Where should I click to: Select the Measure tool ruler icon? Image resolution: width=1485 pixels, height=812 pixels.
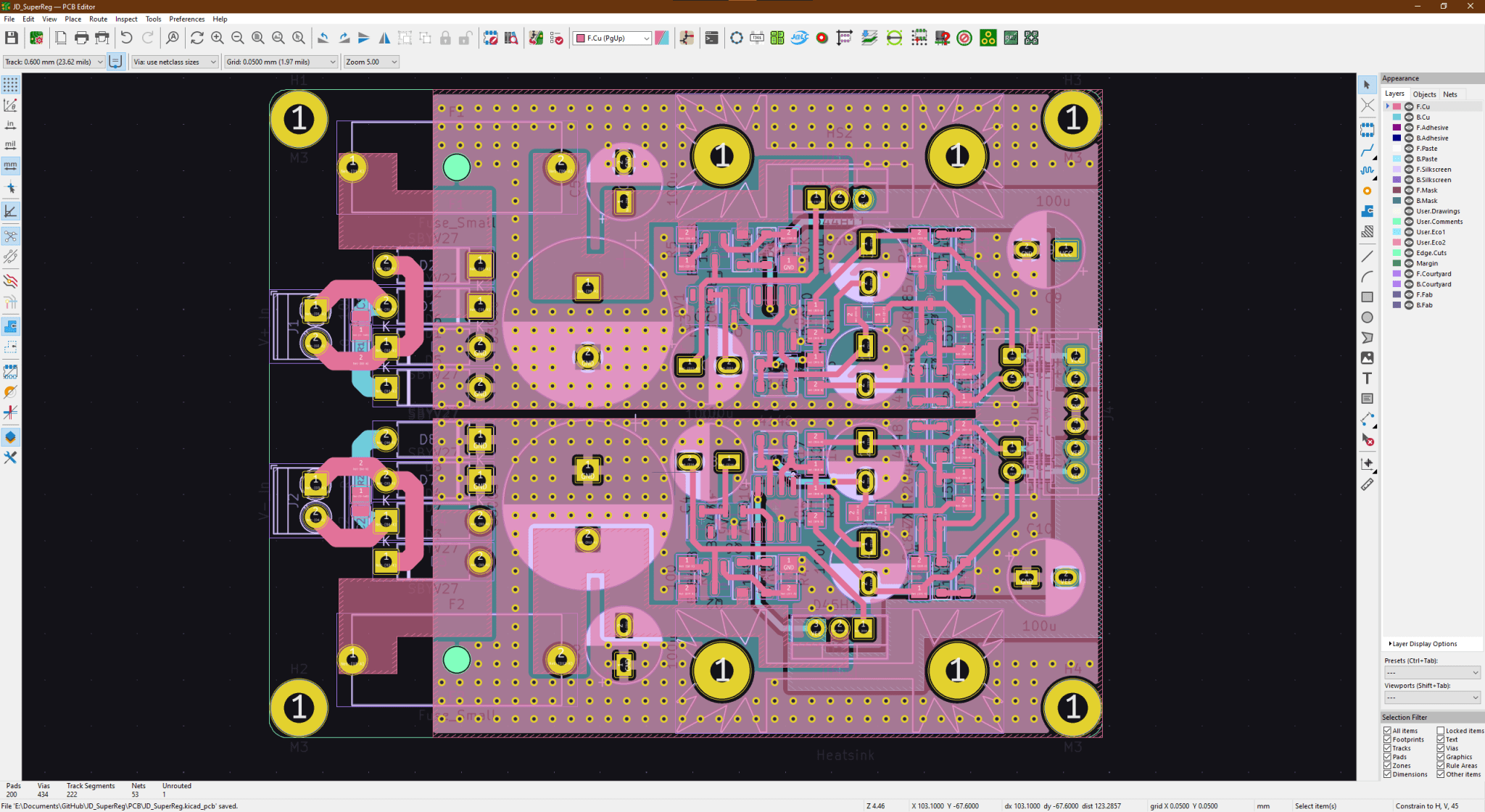pyautogui.click(x=1367, y=484)
